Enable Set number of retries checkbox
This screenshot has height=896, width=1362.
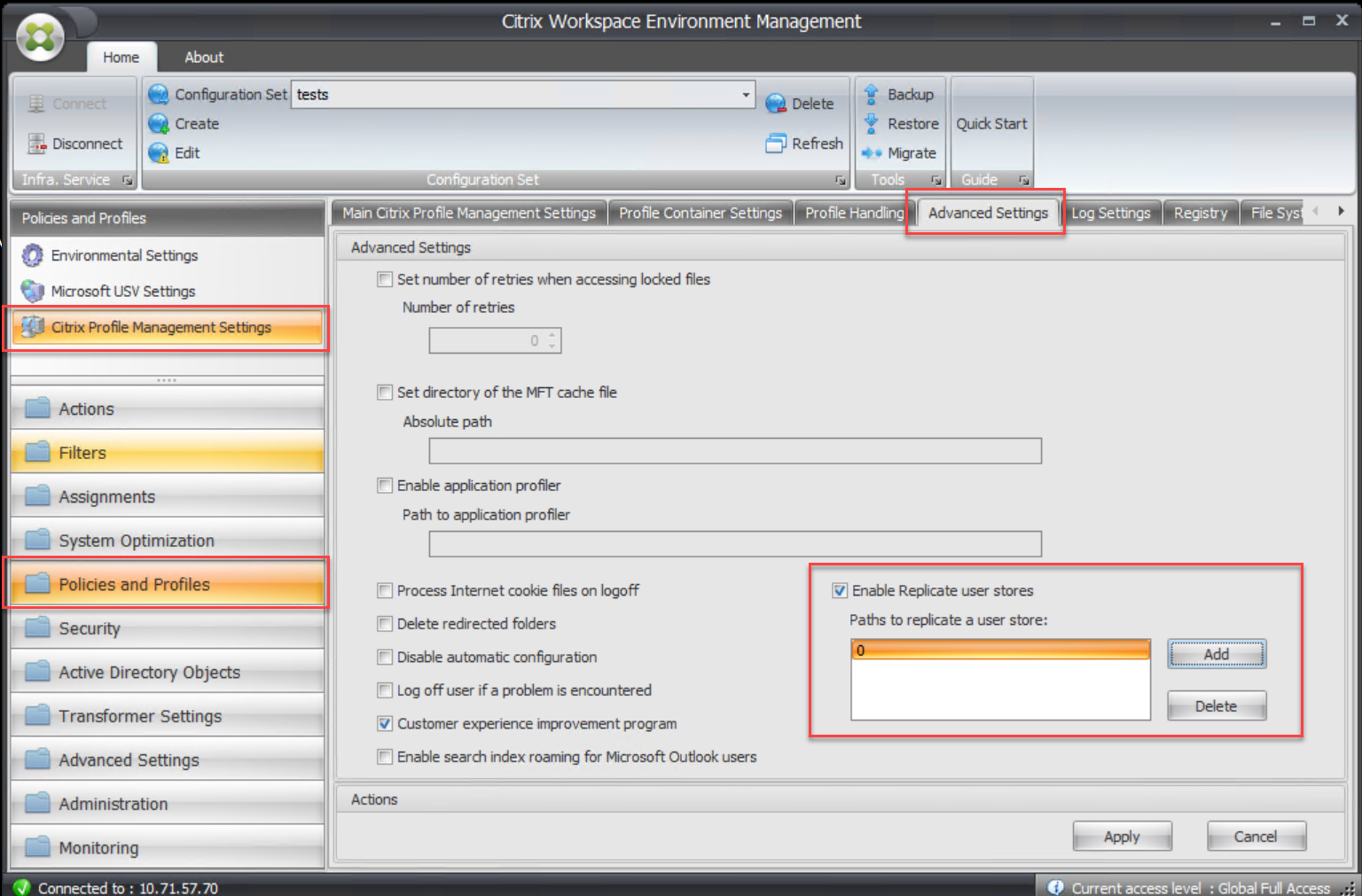click(x=385, y=279)
